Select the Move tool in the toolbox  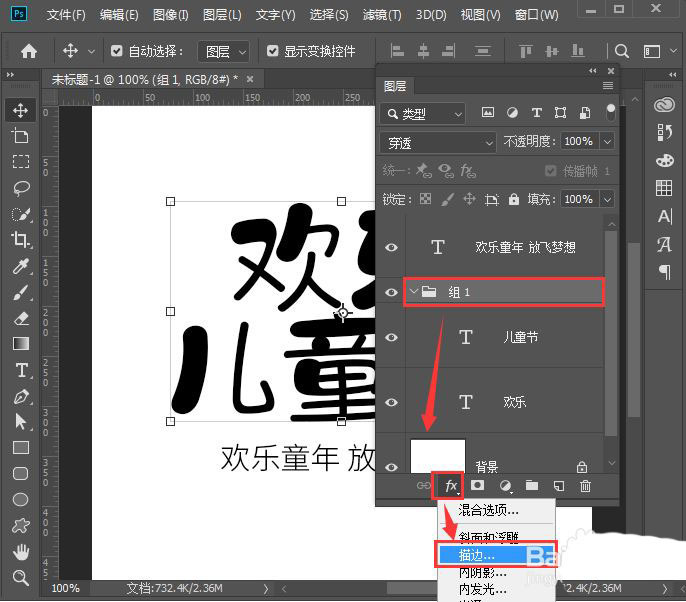20,110
